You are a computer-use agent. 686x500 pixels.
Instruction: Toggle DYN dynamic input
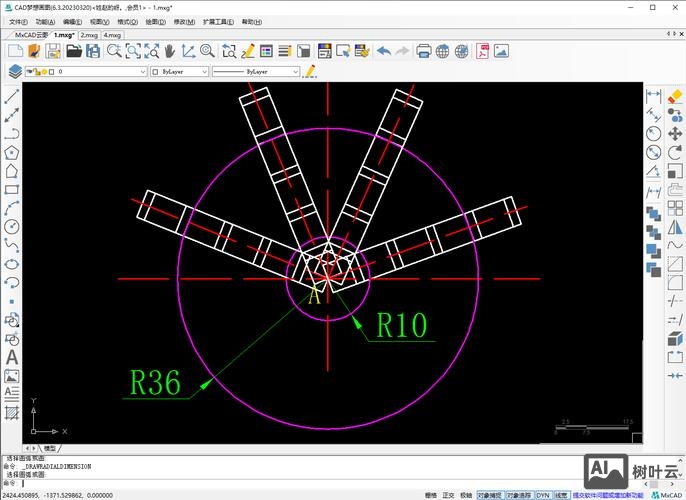(x=542, y=494)
